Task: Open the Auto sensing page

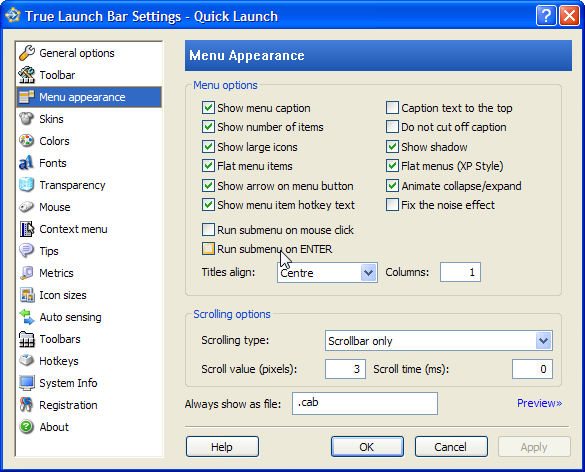Action: 89,317
